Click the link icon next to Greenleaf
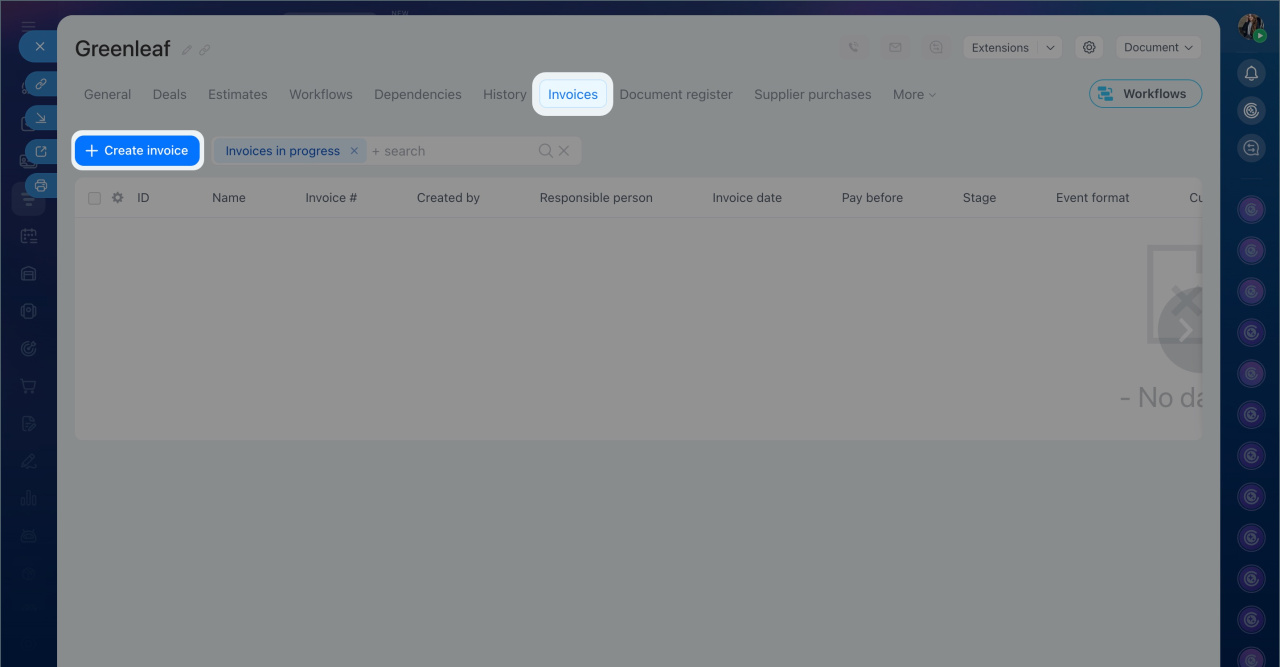 click(x=204, y=50)
